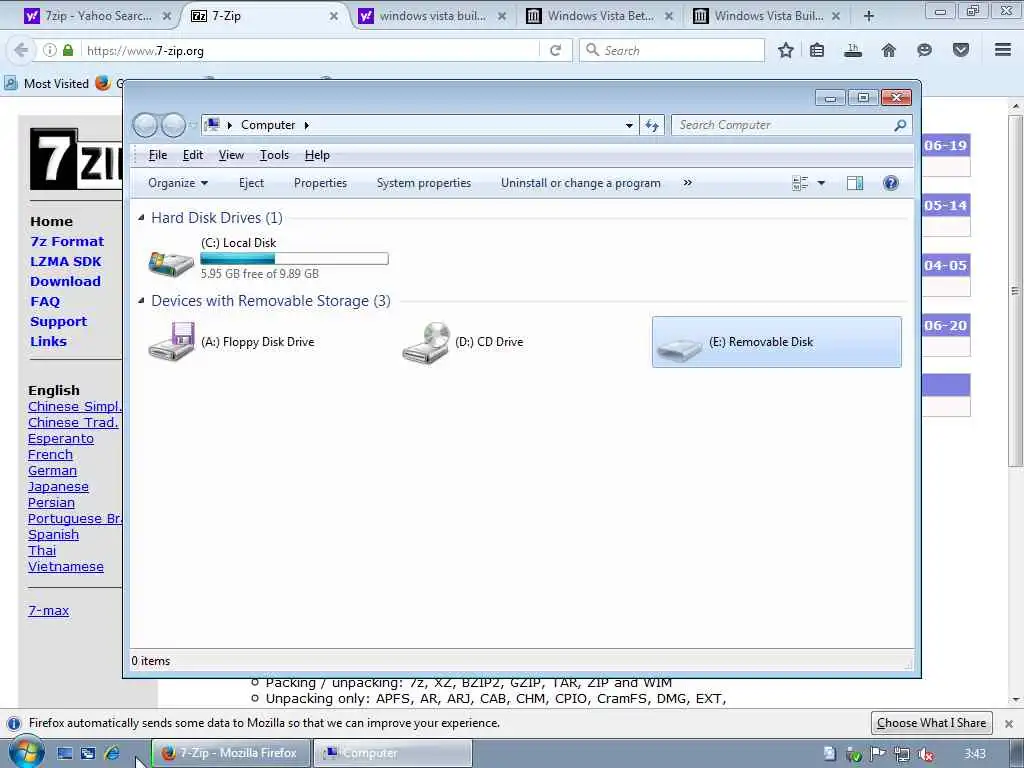Image resolution: width=1024 pixels, height=768 pixels.
Task: Select the (D:) CD Drive icon
Action: click(426, 342)
